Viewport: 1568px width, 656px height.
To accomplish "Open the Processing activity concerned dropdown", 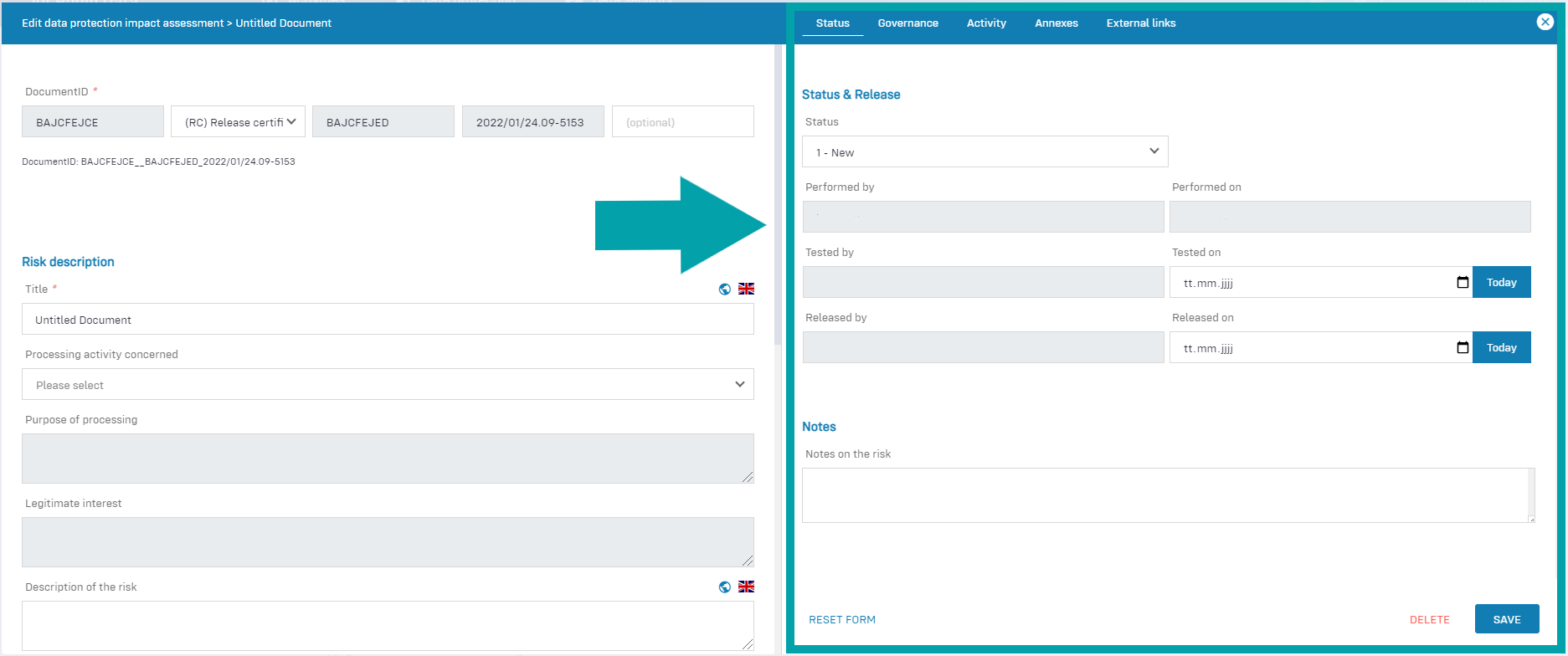I will [388, 385].
